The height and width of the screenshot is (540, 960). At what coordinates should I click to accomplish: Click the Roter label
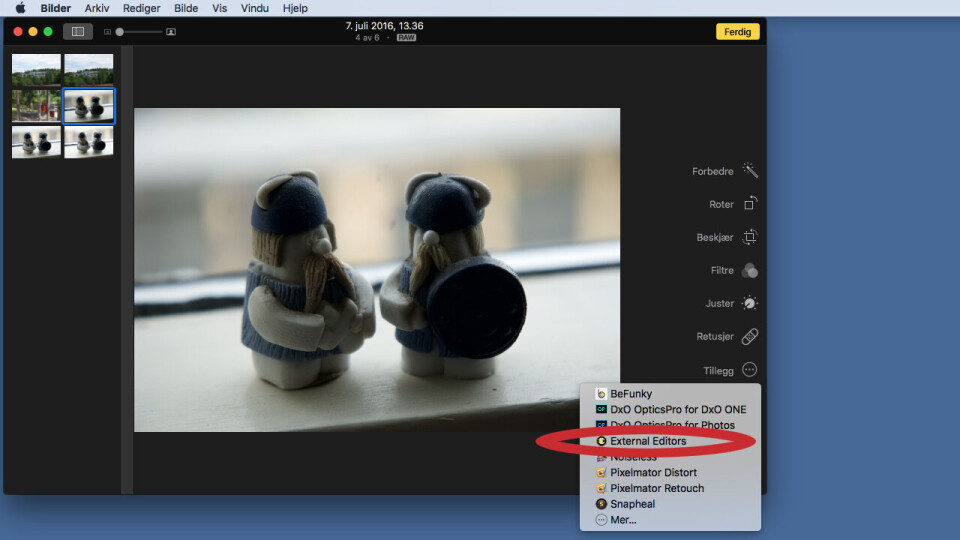[721, 204]
